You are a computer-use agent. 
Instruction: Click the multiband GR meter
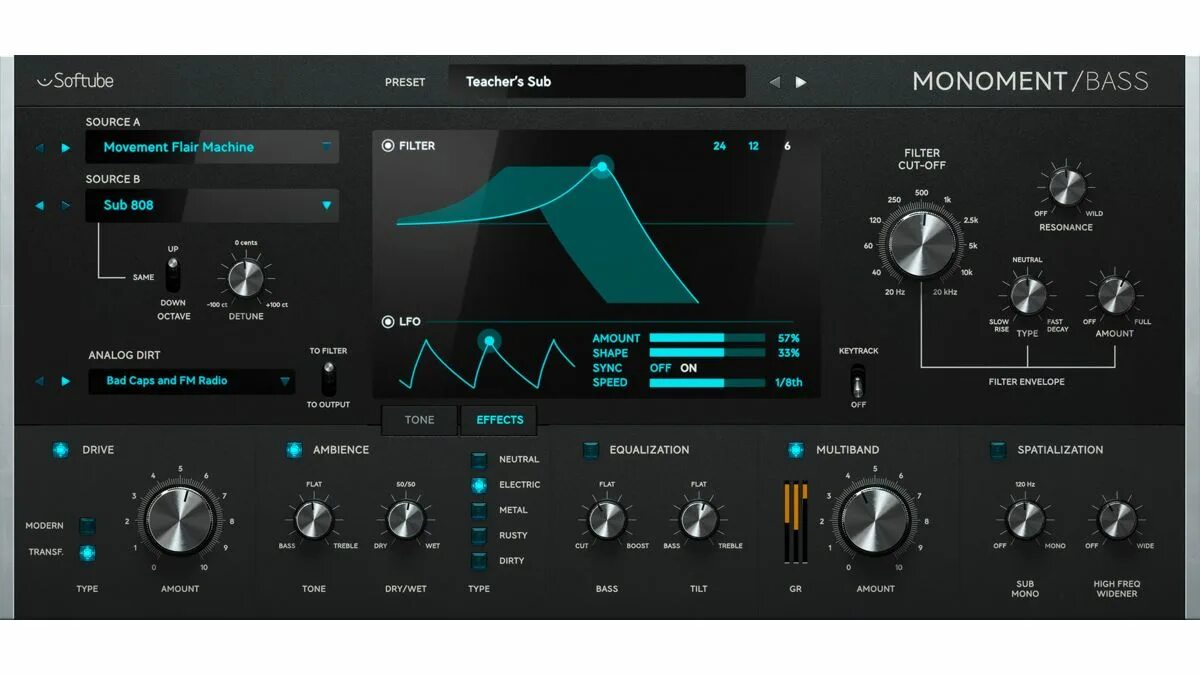point(795,522)
